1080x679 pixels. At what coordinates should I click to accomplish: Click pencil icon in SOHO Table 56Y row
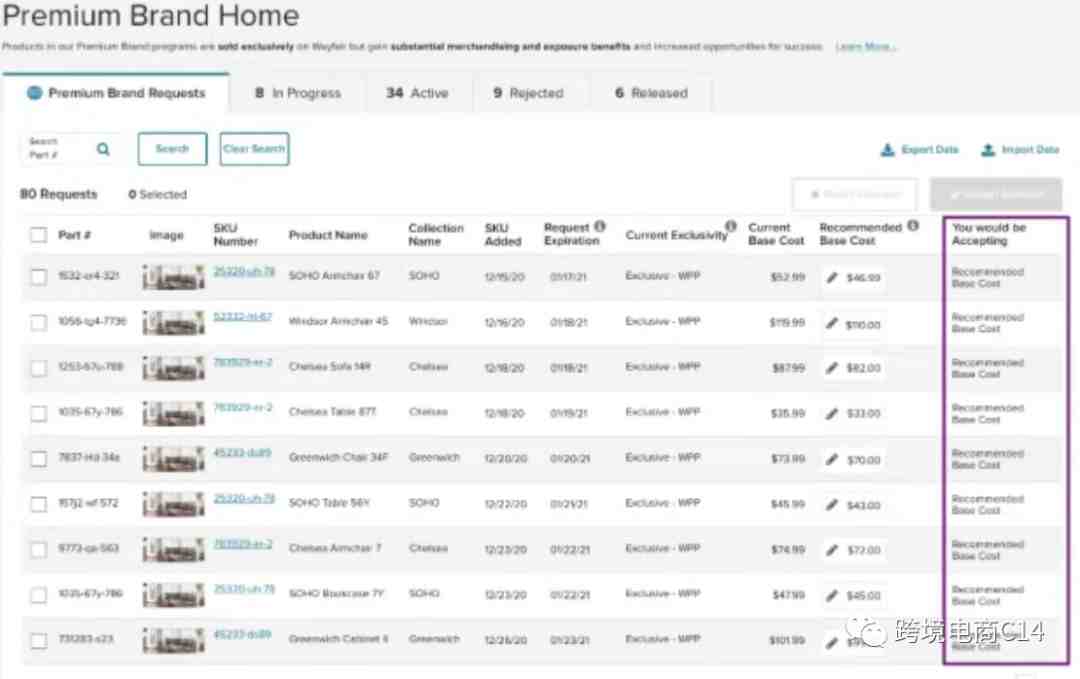832,505
